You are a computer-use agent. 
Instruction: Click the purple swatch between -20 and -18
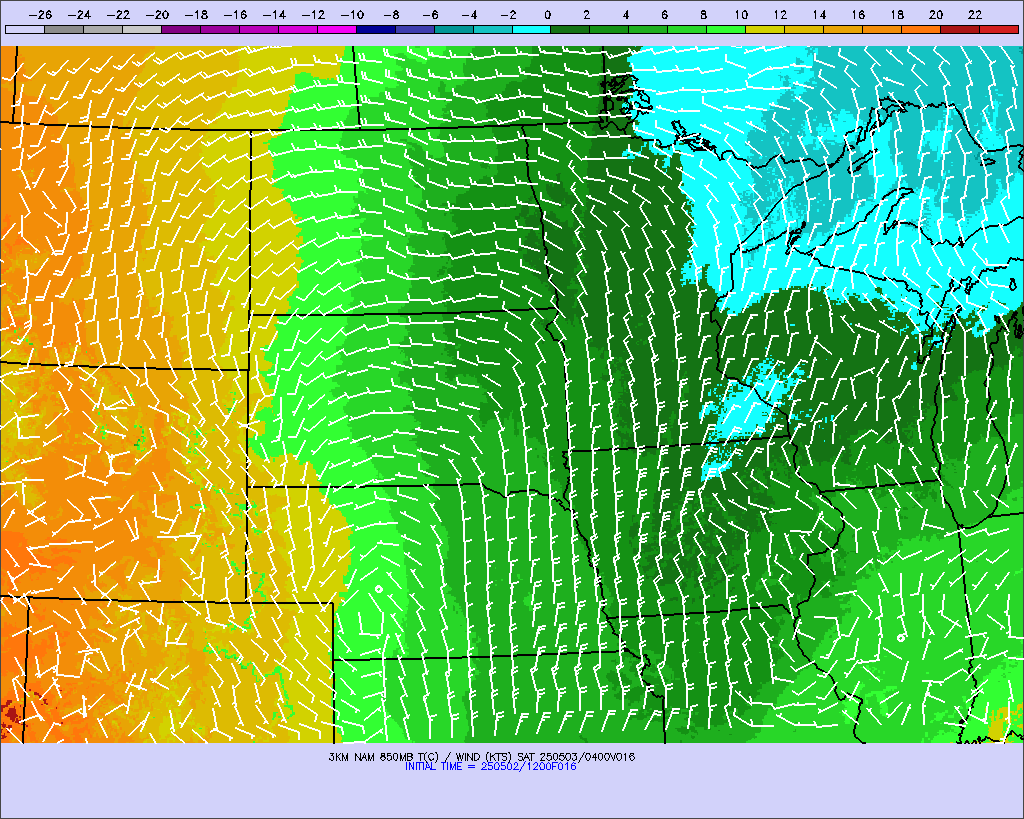point(181,30)
